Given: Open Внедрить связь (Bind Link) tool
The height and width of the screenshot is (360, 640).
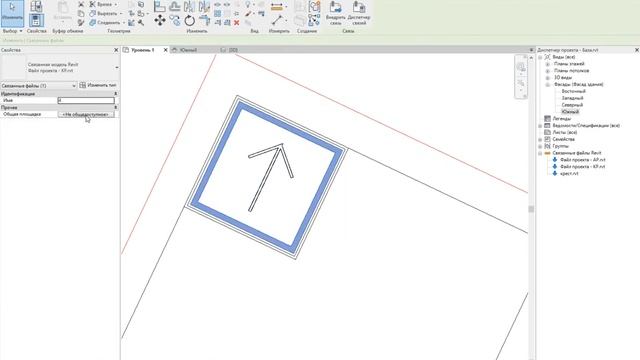Looking at the screenshot, I should tap(336, 13).
